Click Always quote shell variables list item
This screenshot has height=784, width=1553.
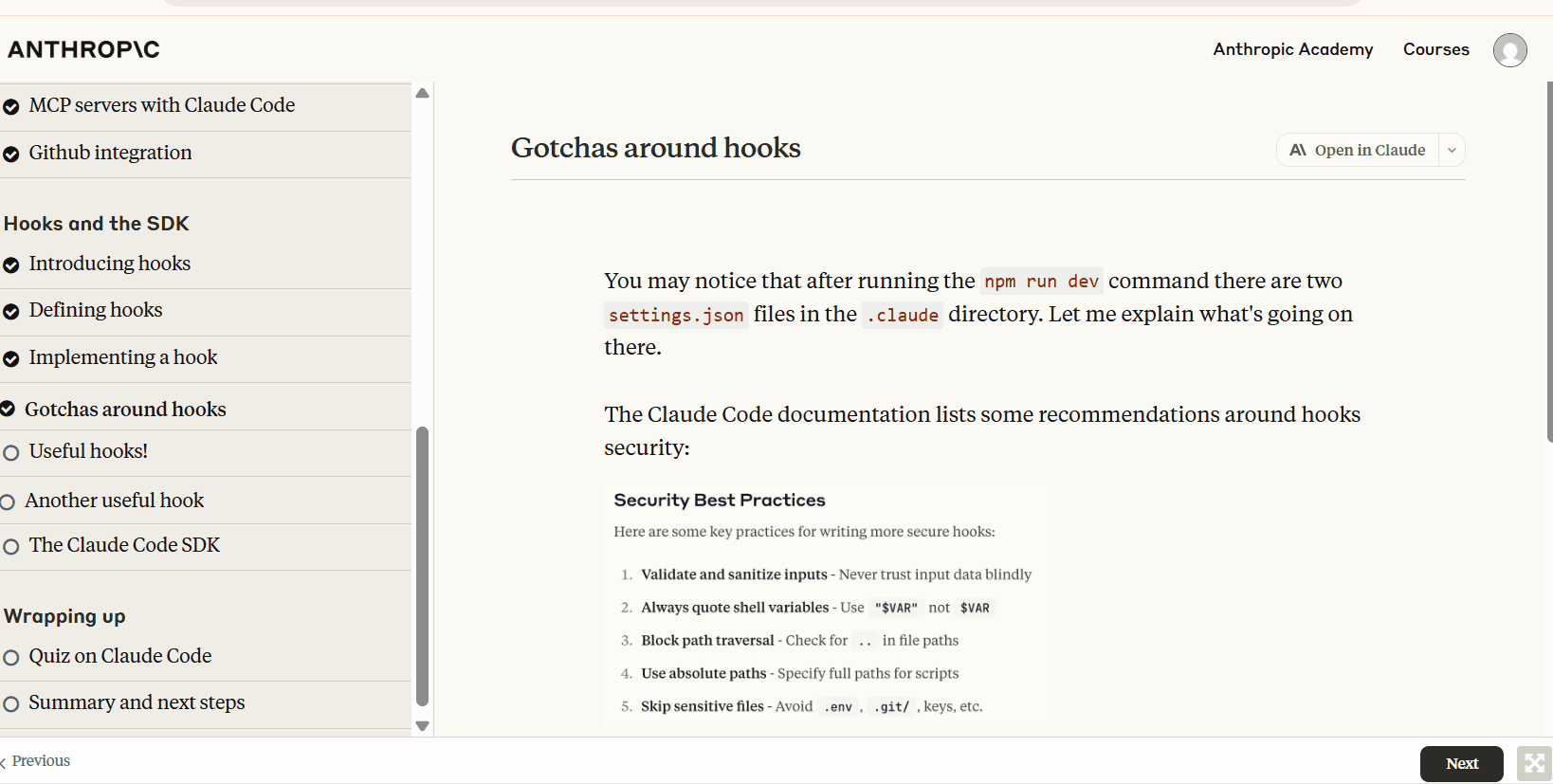[807, 608]
